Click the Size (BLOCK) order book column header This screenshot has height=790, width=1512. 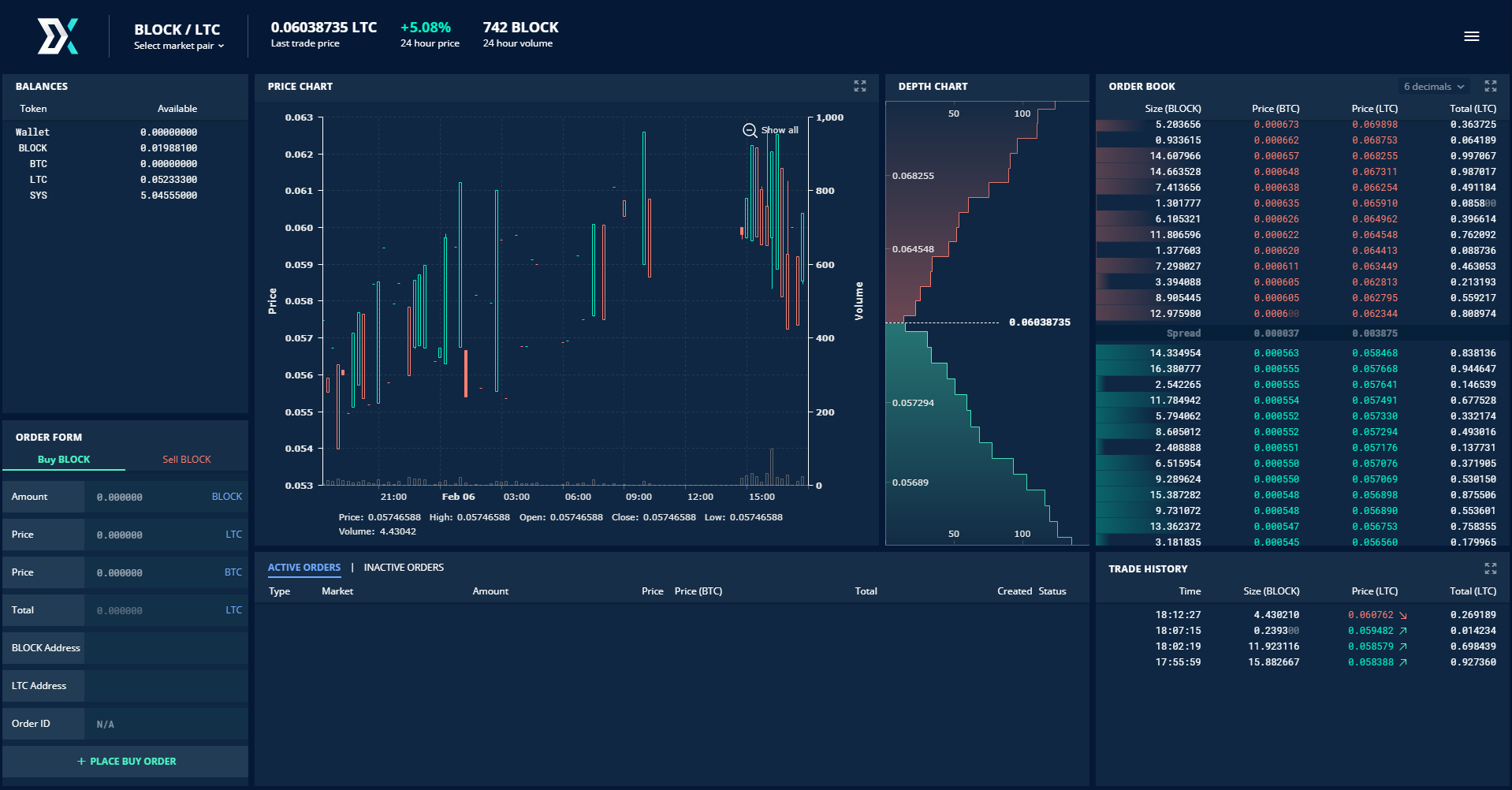1173,109
